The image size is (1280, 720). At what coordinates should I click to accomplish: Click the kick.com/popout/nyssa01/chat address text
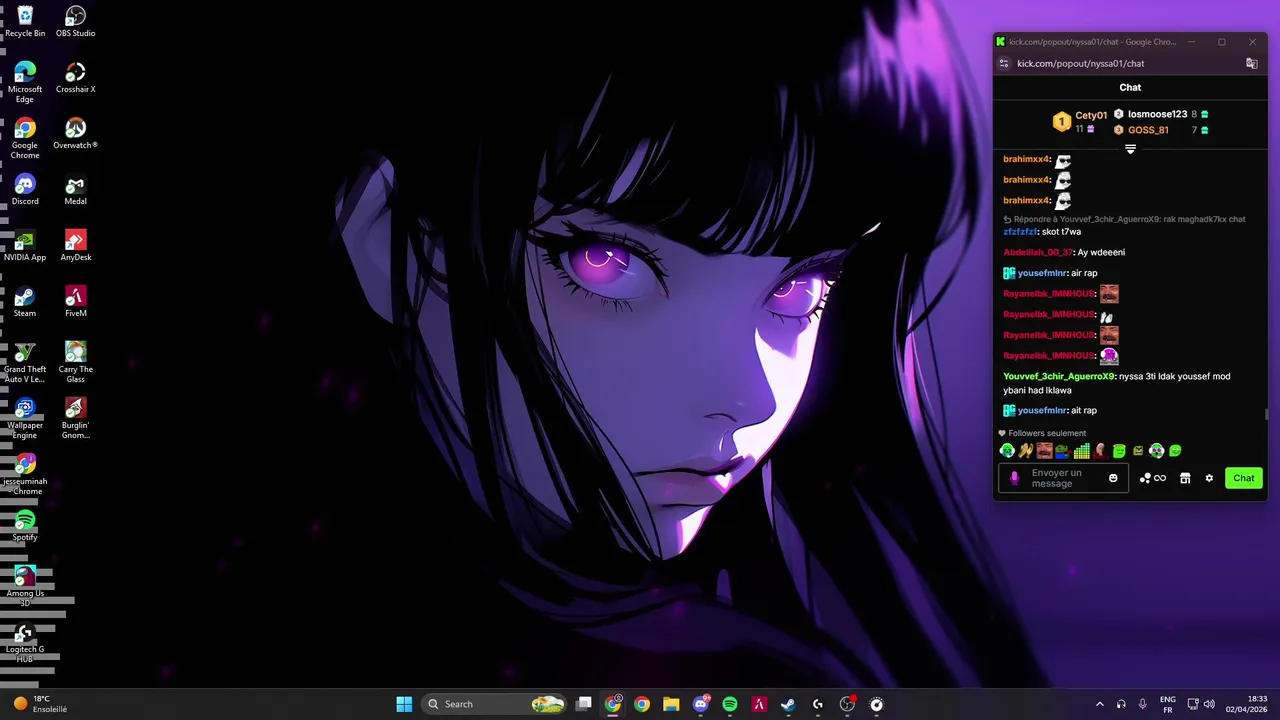pos(1080,63)
